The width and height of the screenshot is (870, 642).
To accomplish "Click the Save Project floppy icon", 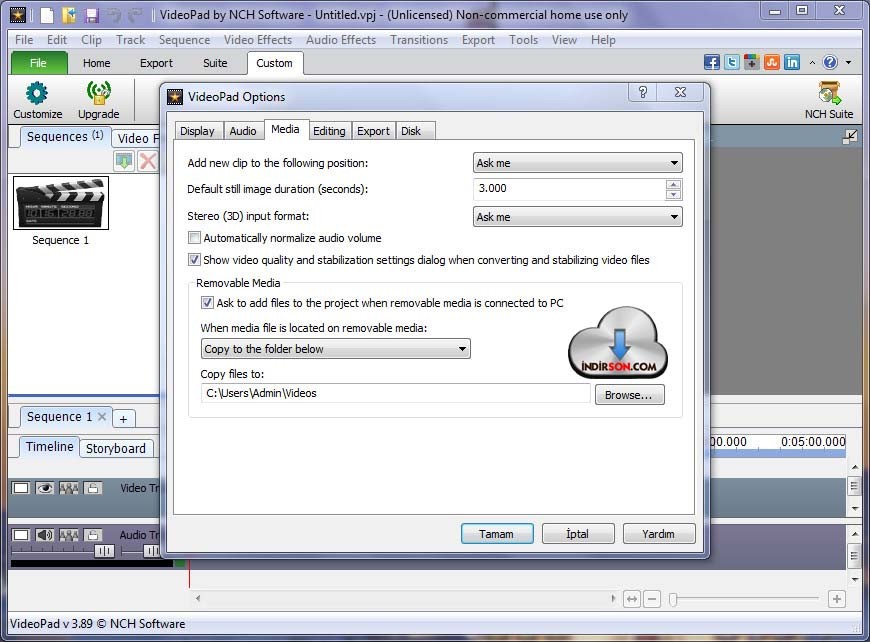I will [92, 15].
